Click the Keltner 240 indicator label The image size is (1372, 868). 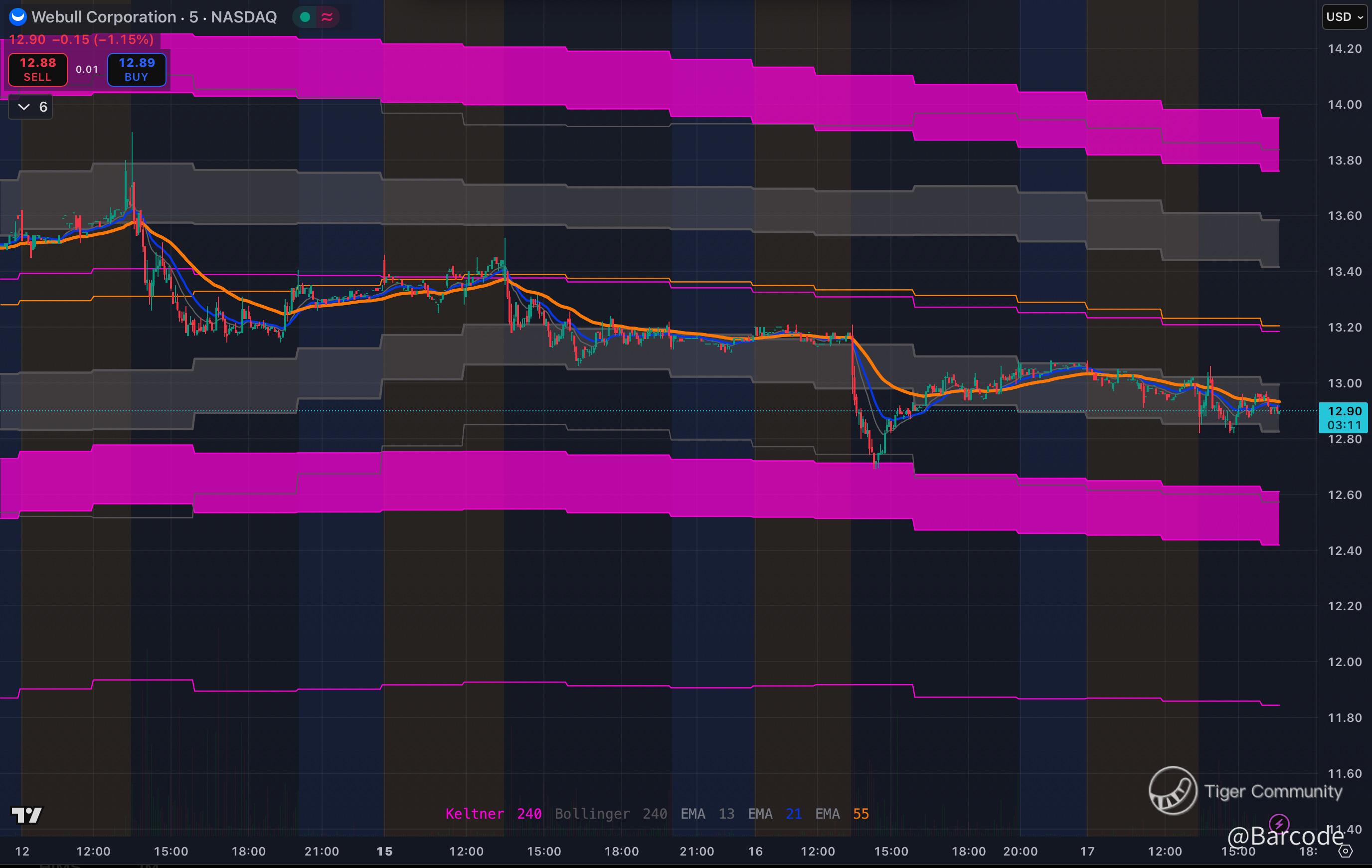(493, 814)
